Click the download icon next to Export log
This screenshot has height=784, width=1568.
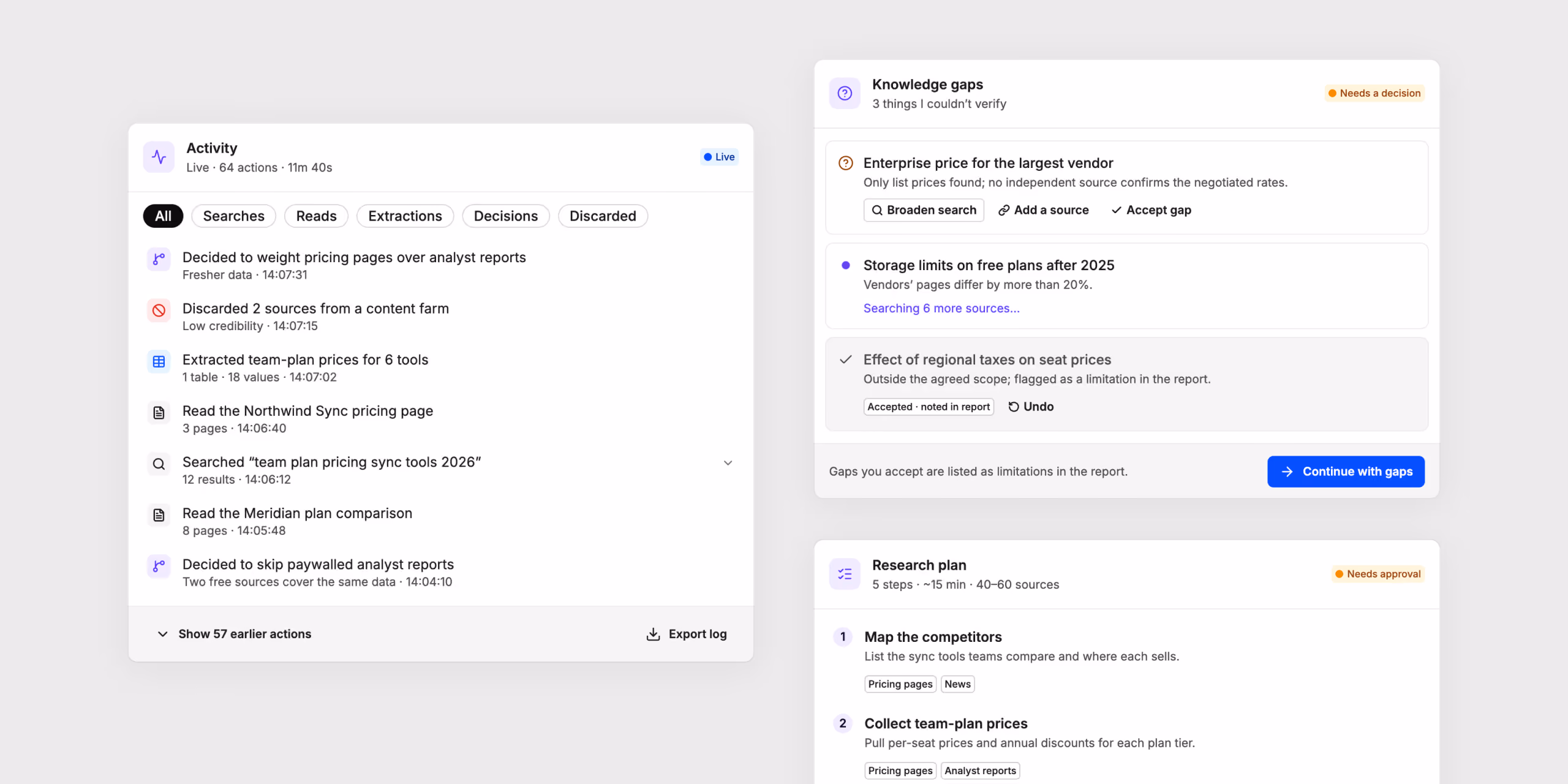click(x=654, y=634)
